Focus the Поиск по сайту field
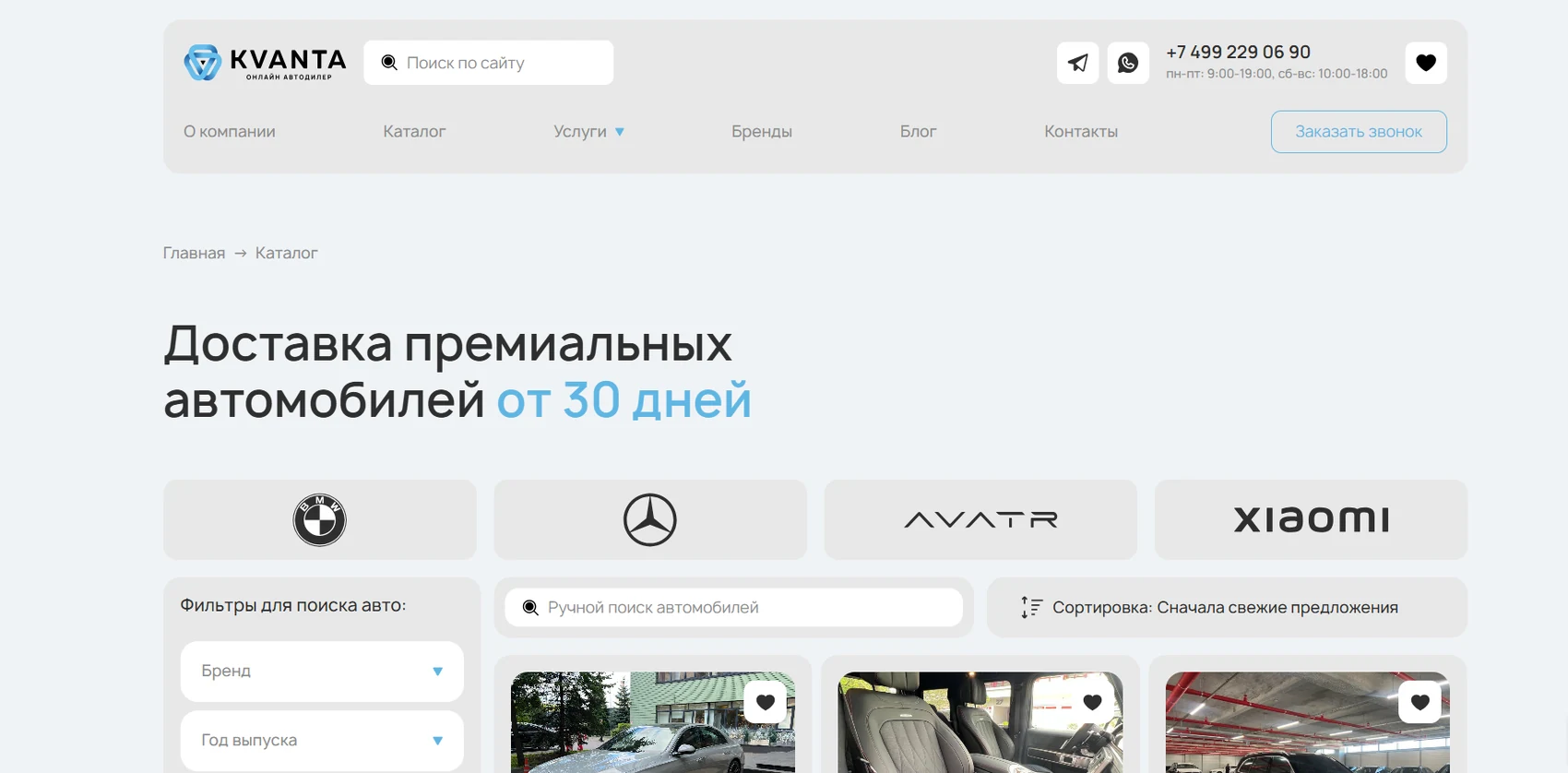This screenshot has height=773, width=1568. (489, 63)
